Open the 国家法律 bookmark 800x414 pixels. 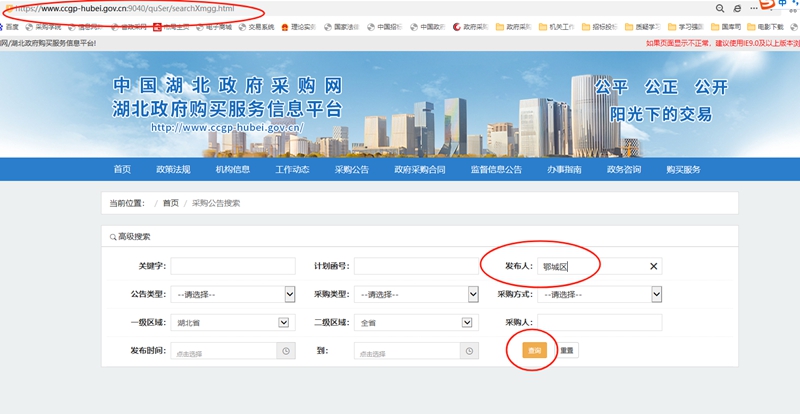point(342,27)
